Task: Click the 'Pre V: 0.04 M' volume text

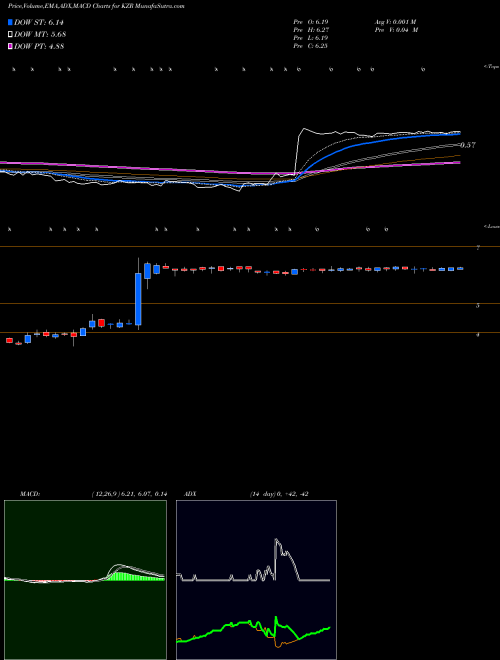Action: 396,30
